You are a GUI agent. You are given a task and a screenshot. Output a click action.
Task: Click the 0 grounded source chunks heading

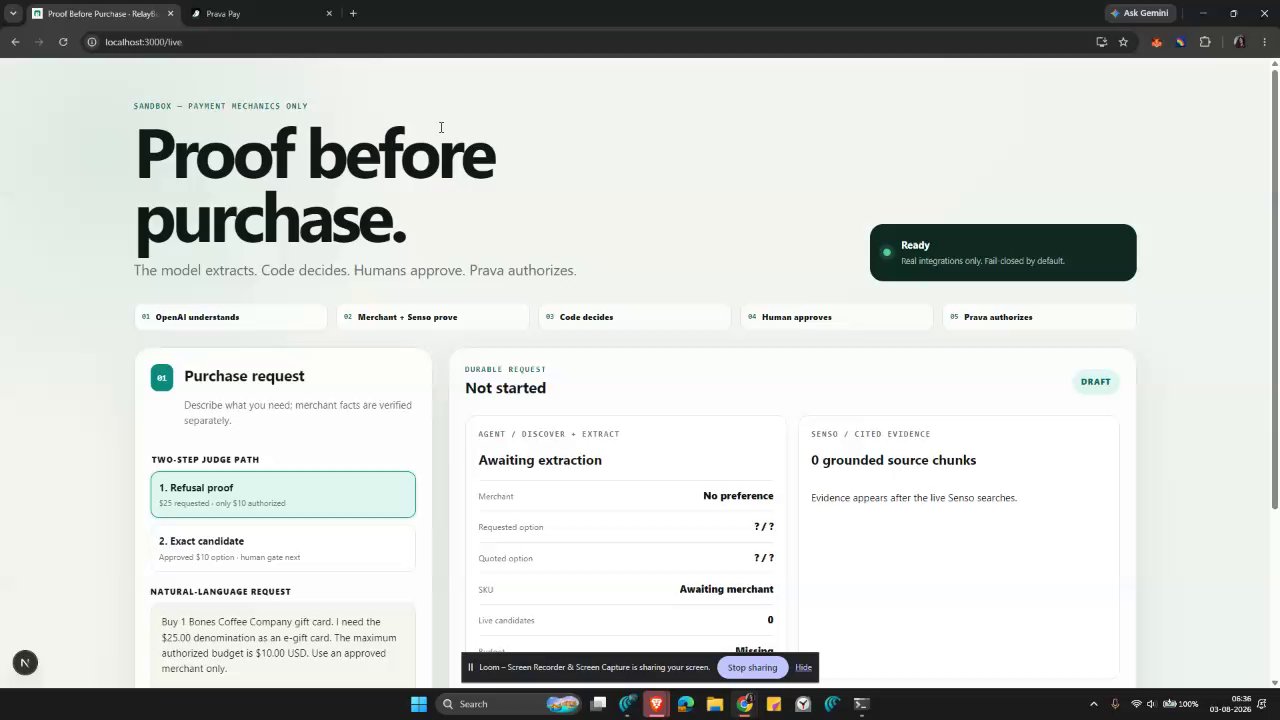893,460
